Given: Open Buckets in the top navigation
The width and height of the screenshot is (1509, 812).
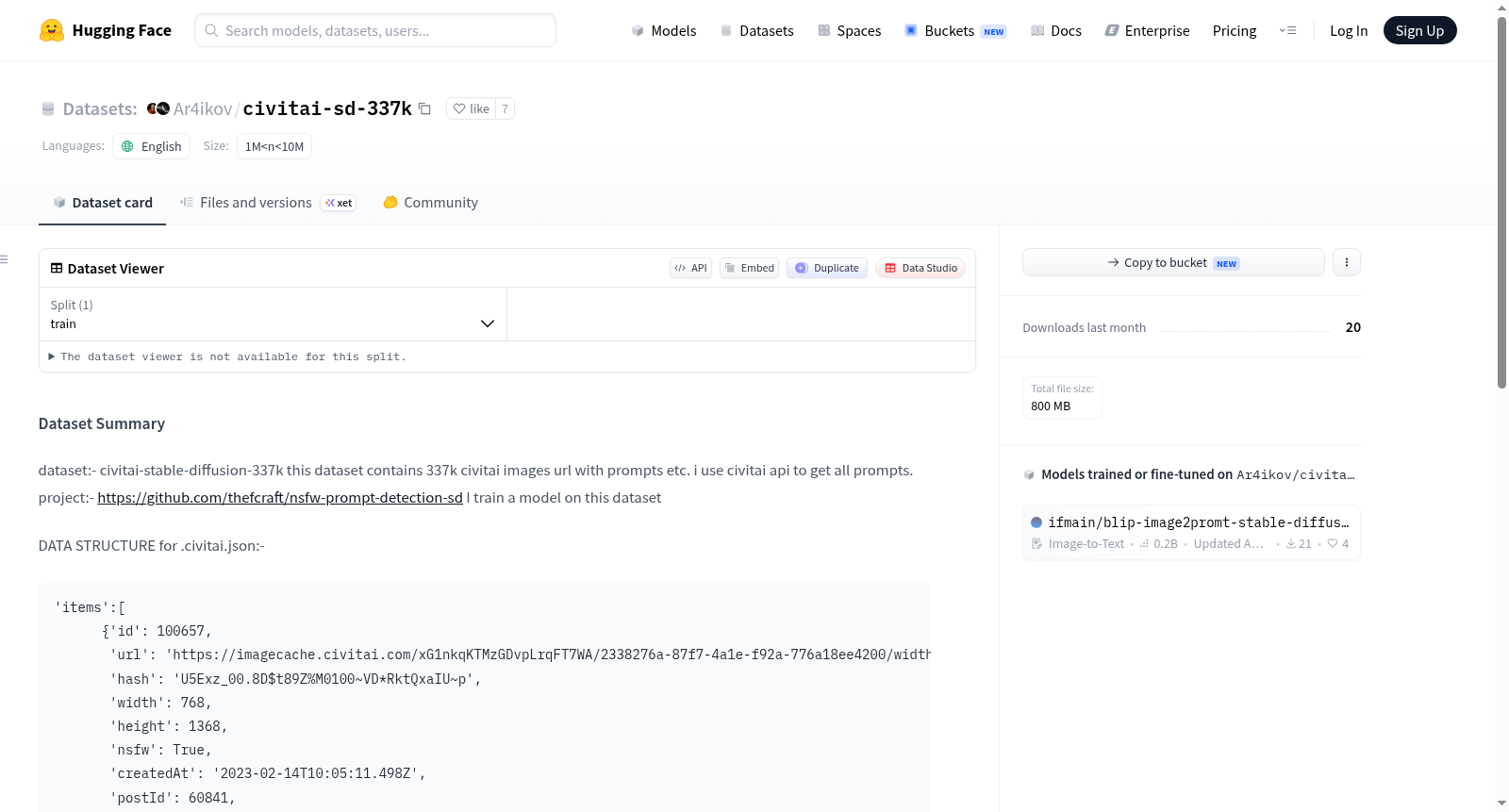Looking at the screenshot, I should click(x=955, y=30).
